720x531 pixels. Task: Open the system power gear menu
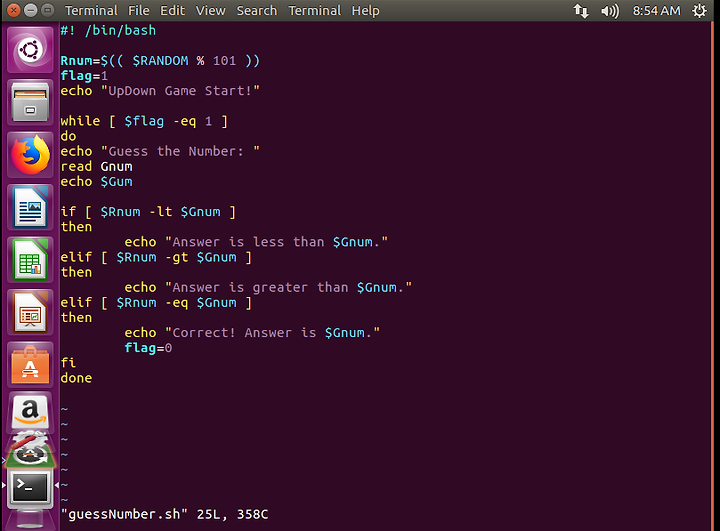(699, 10)
